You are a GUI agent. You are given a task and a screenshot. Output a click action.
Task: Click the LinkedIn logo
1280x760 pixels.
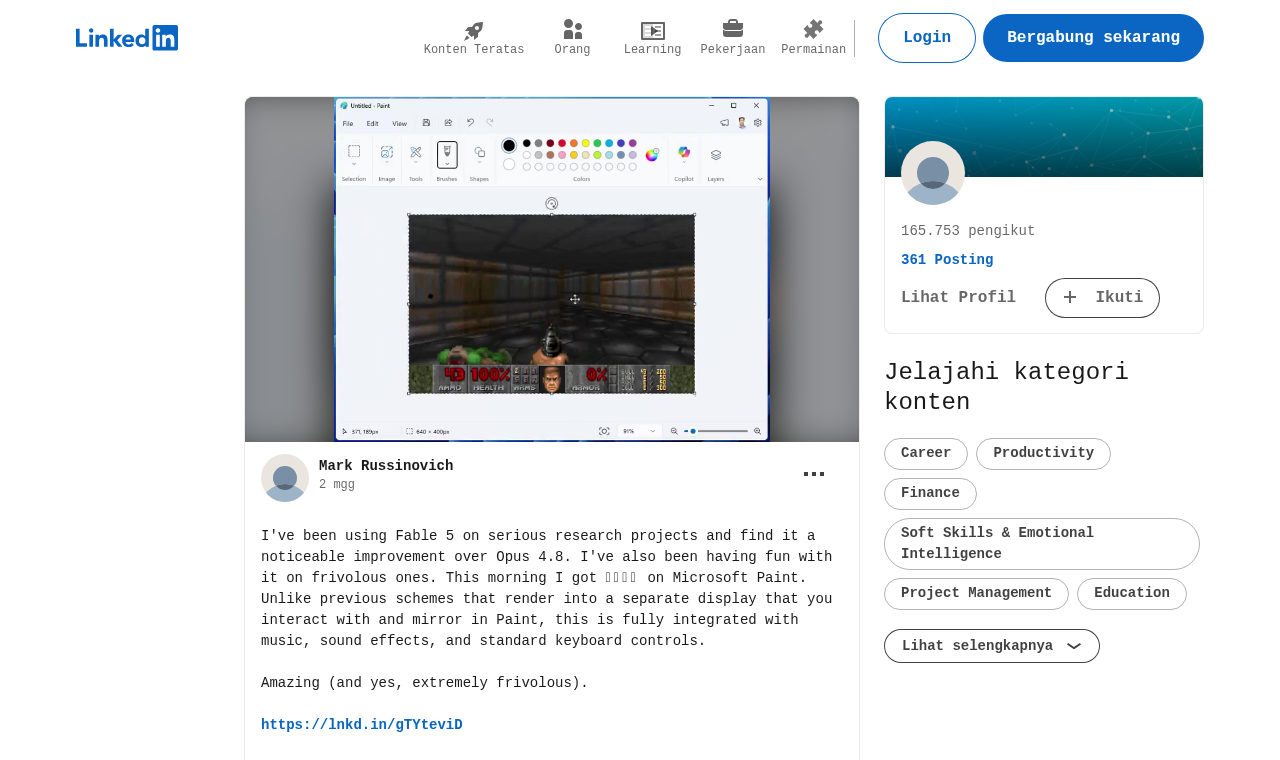[127, 38]
